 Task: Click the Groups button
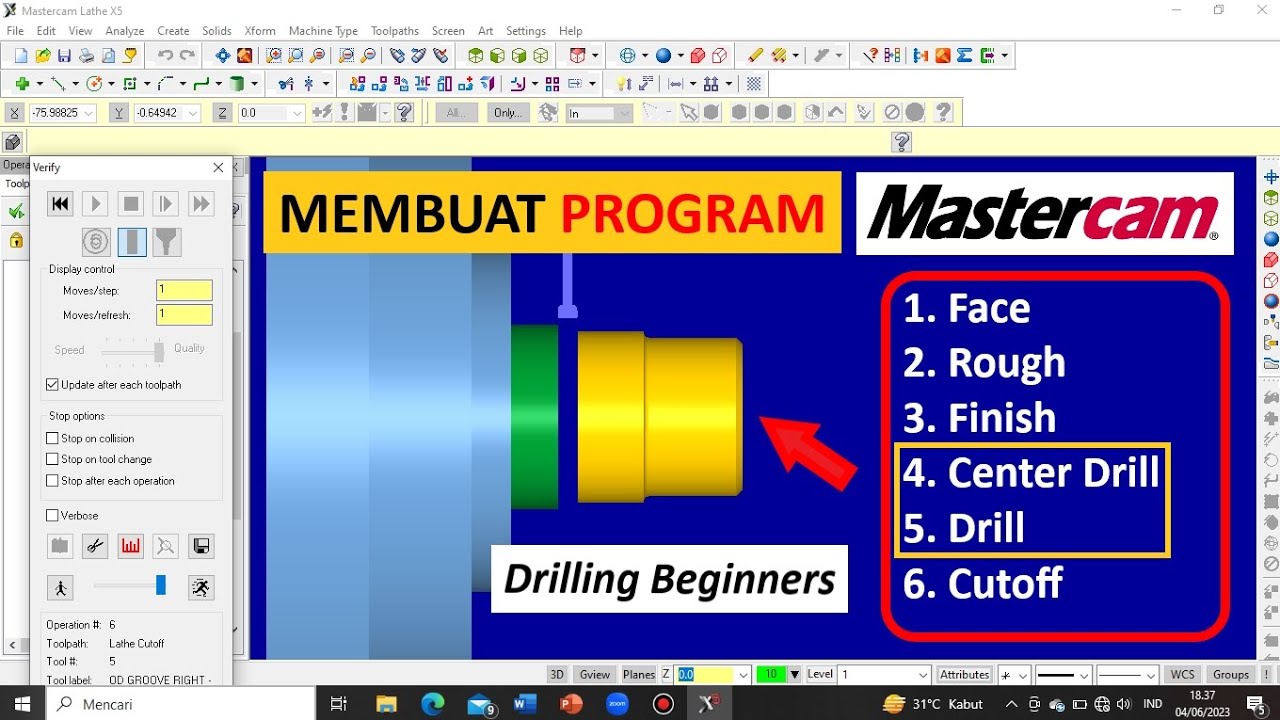click(x=1231, y=675)
